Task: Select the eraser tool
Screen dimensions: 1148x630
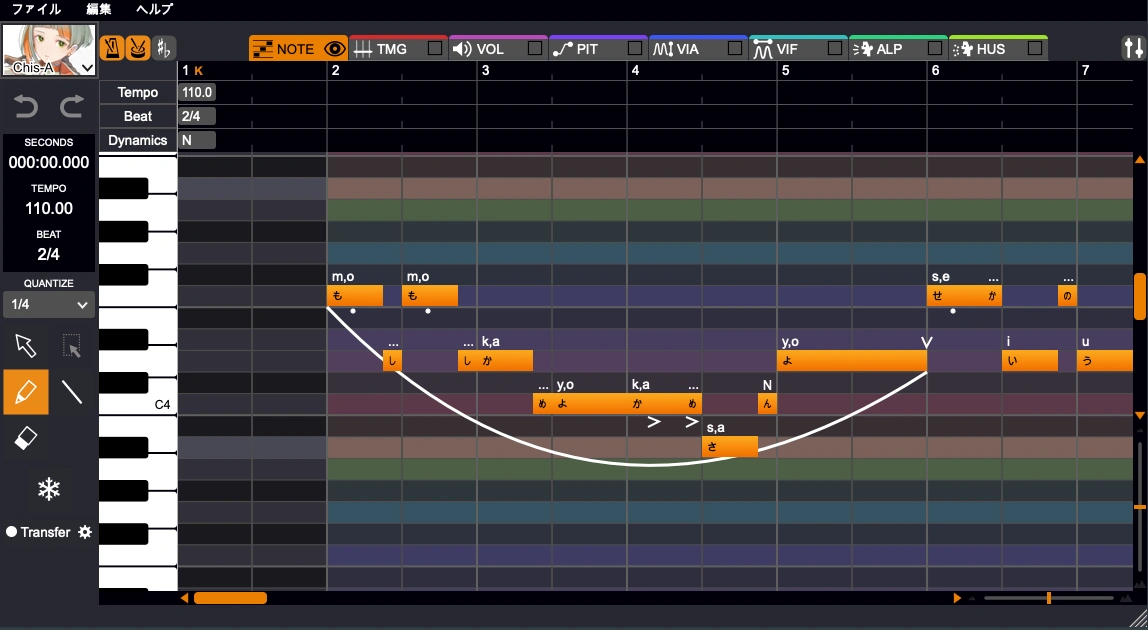Action: [x=26, y=438]
